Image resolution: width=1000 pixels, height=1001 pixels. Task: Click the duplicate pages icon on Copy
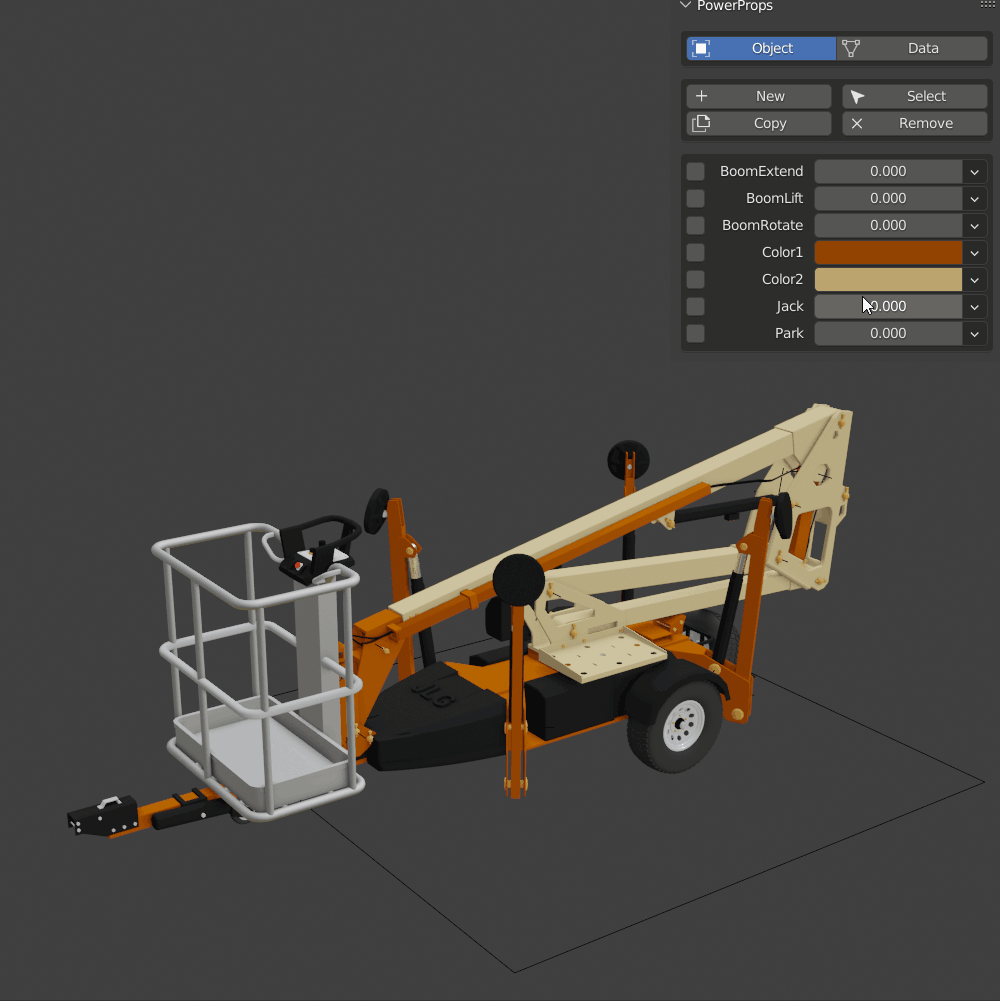[701, 123]
